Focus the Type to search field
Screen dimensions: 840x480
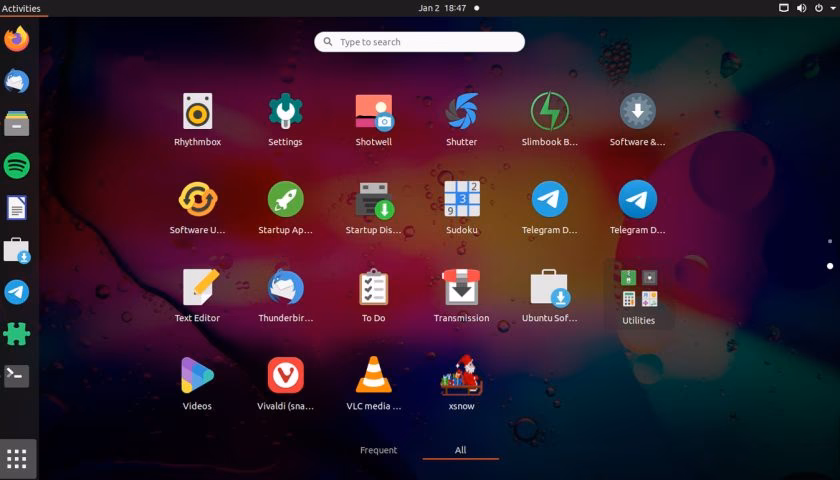pos(419,42)
